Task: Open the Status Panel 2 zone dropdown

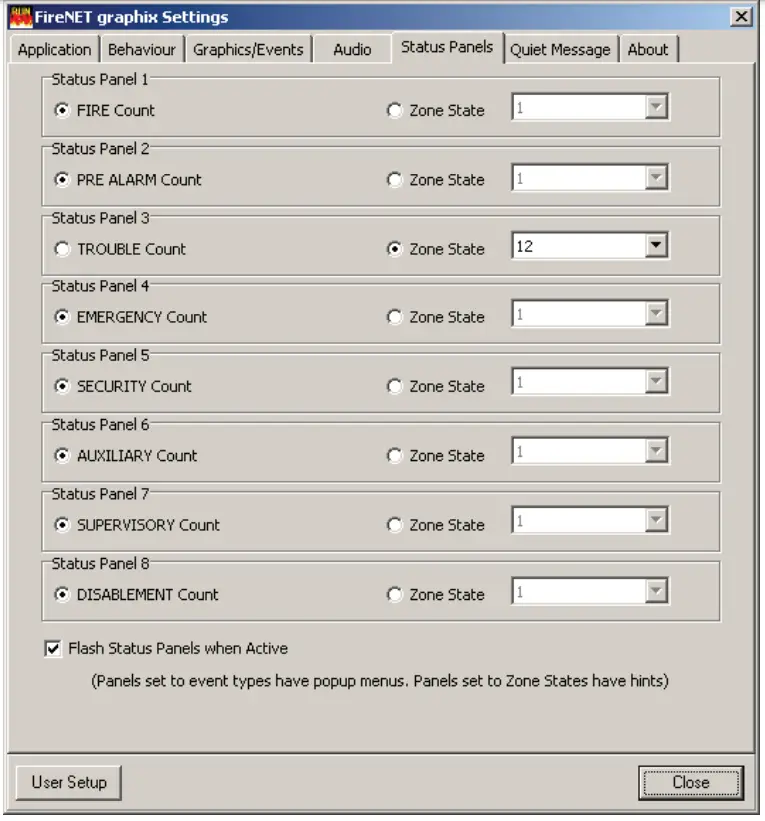Action: pyautogui.click(x=656, y=177)
